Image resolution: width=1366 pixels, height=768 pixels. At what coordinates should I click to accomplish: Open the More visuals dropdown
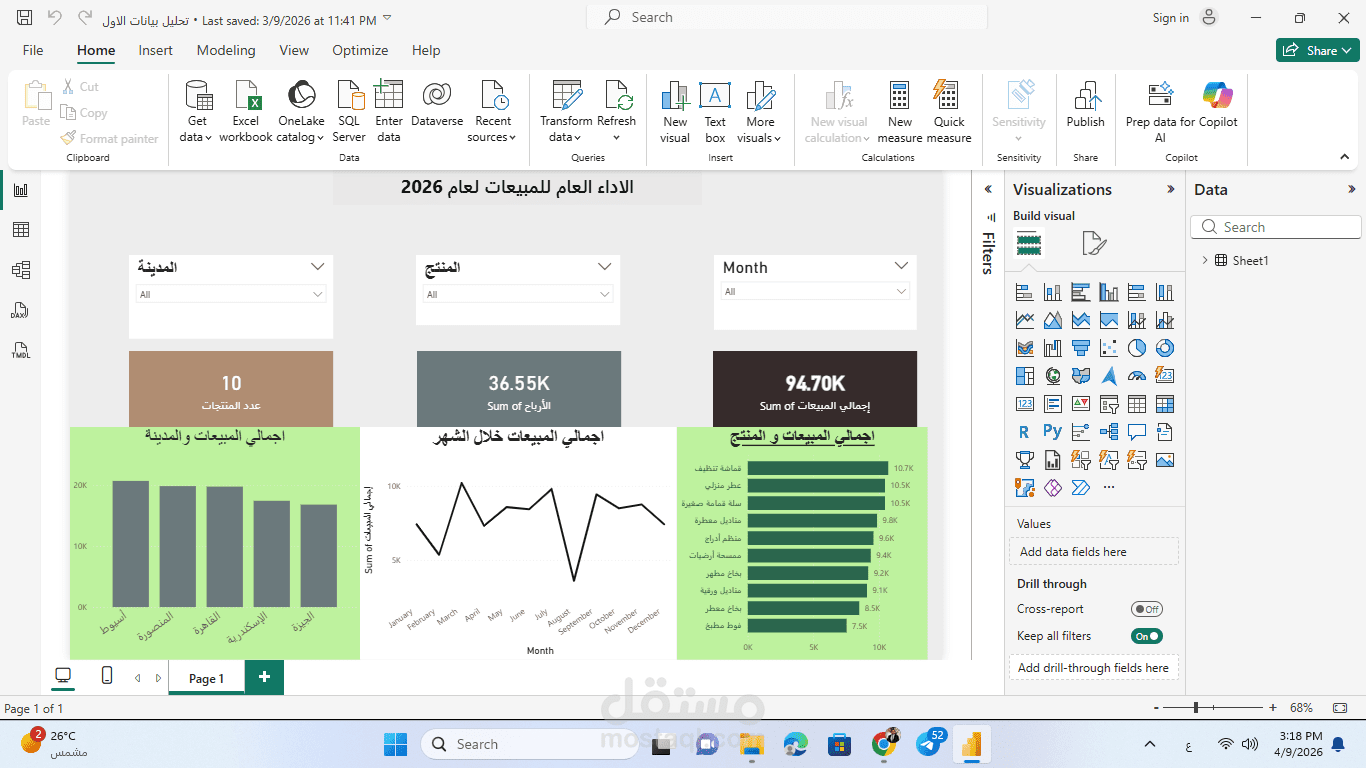pos(760,111)
